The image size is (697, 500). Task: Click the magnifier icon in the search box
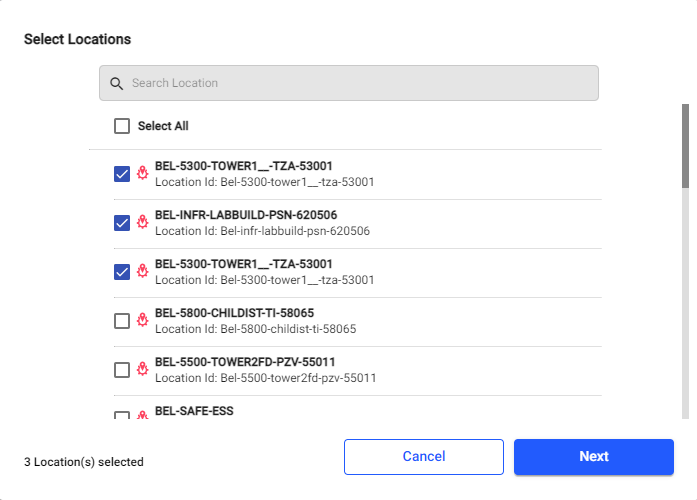pyautogui.click(x=116, y=83)
